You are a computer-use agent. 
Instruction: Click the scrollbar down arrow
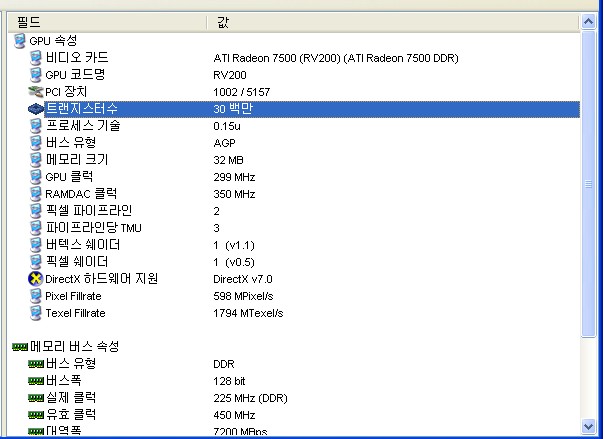[x=588, y=426]
